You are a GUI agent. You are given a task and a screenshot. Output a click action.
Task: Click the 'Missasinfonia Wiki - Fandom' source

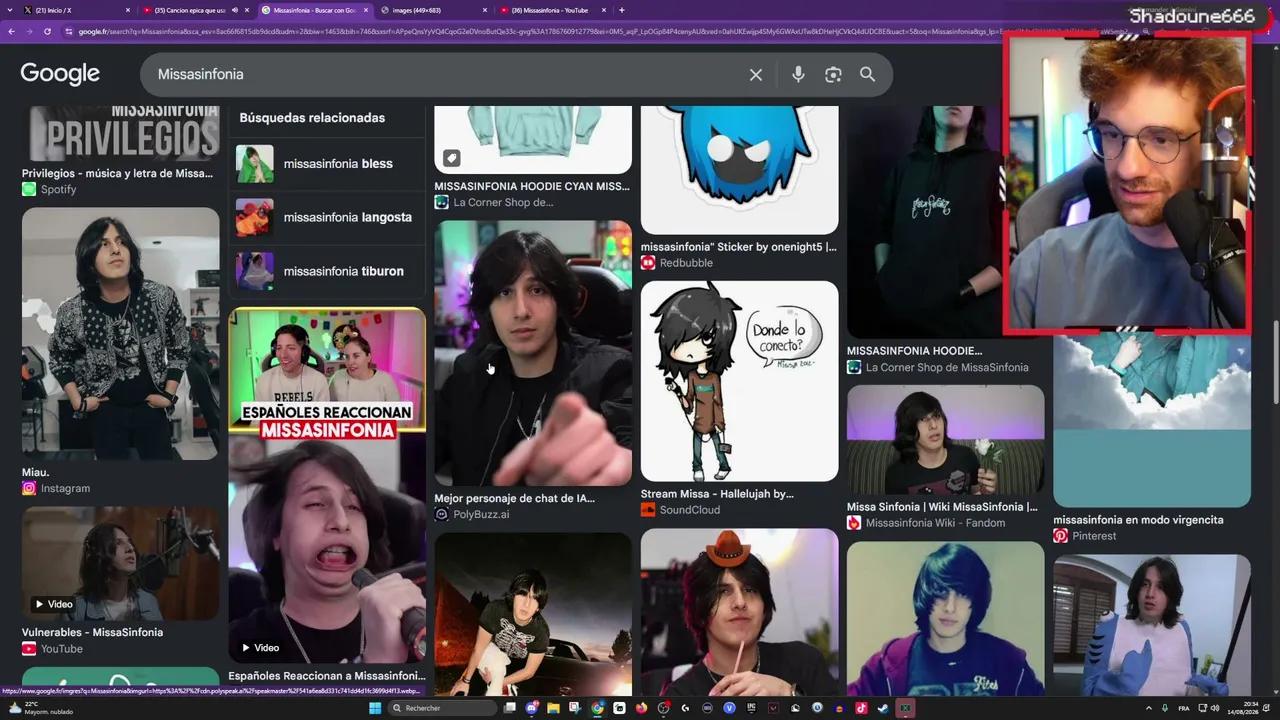tap(935, 523)
